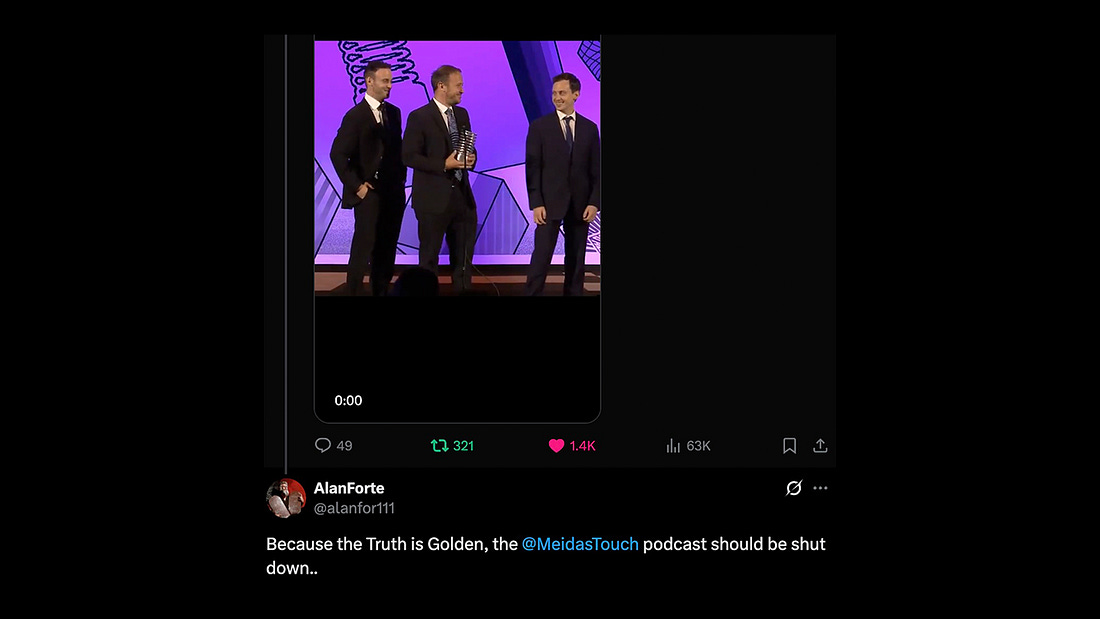Click the 0:00 video timestamp
1100x619 pixels.
click(x=348, y=401)
